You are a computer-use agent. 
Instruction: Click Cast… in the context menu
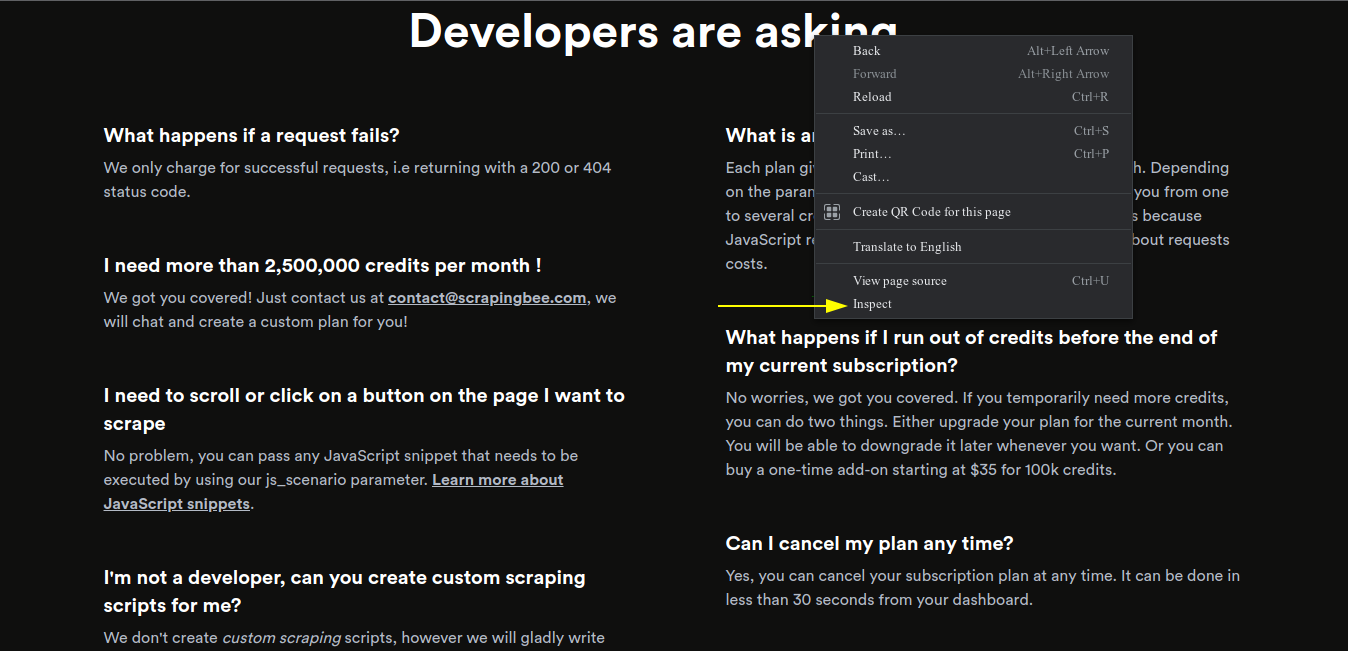click(870, 177)
